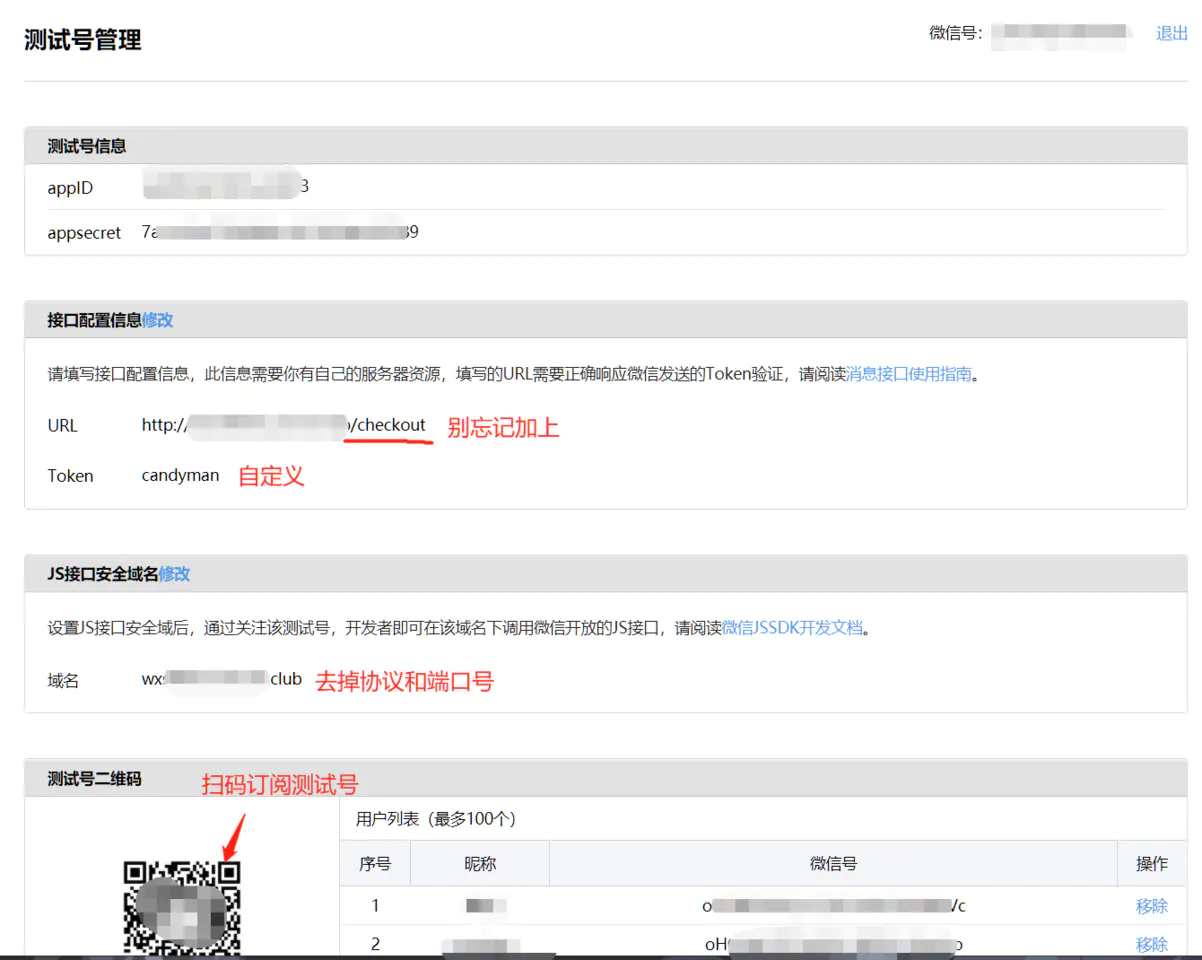Click the appID label

point(70,188)
